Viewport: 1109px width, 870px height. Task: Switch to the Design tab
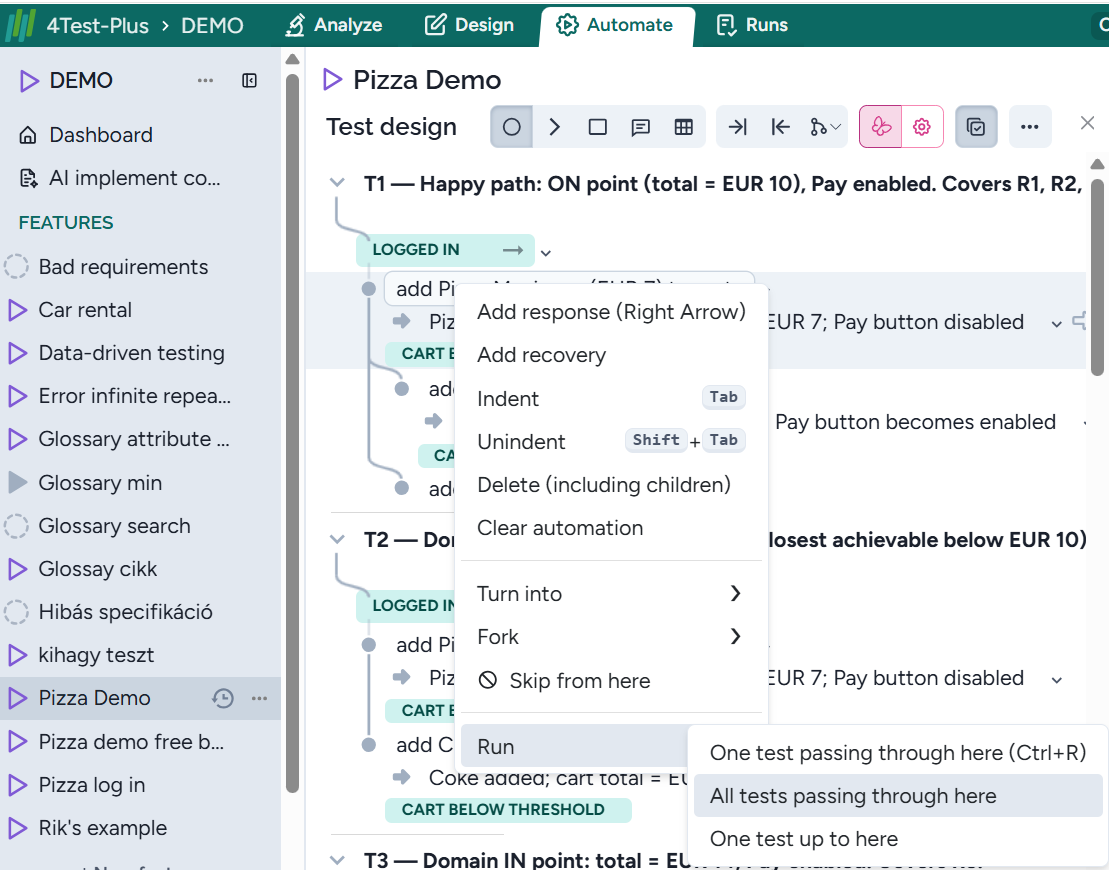click(470, 25)
